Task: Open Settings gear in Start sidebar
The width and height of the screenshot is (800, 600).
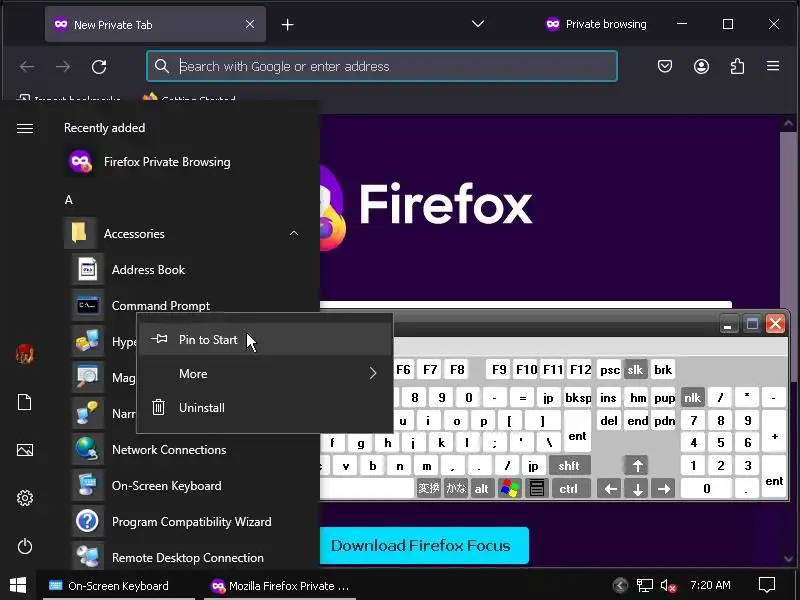Action: tap(25, 498)
